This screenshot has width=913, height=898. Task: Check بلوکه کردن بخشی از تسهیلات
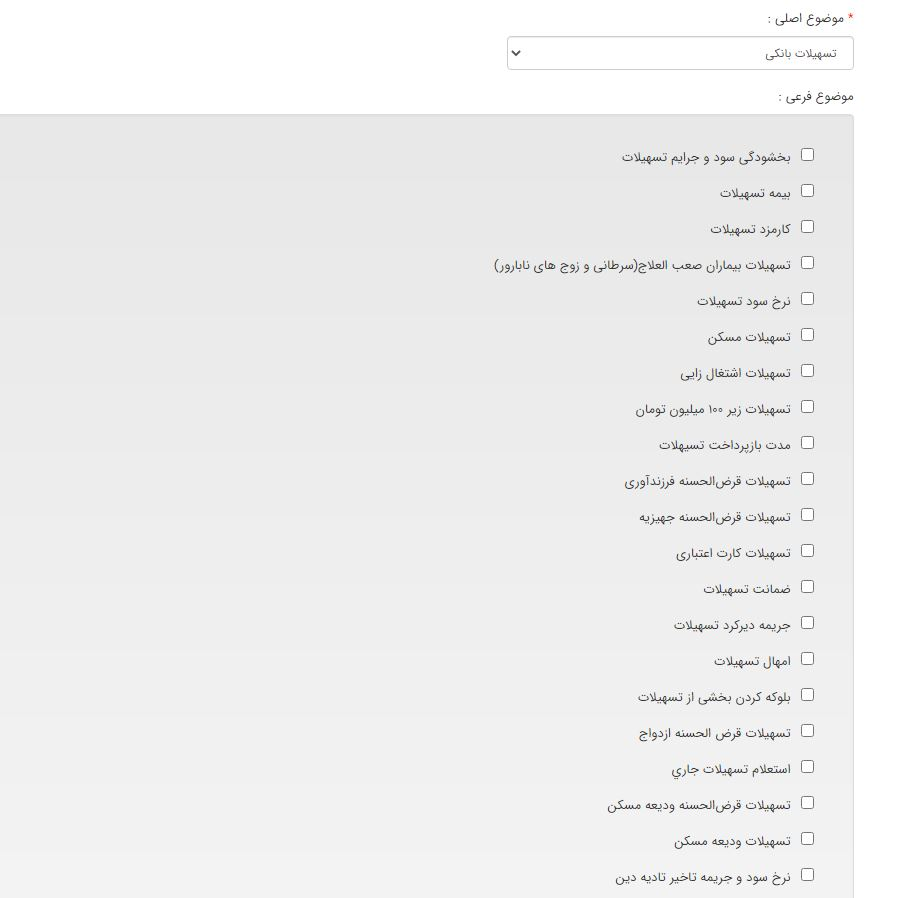(808, 695)
